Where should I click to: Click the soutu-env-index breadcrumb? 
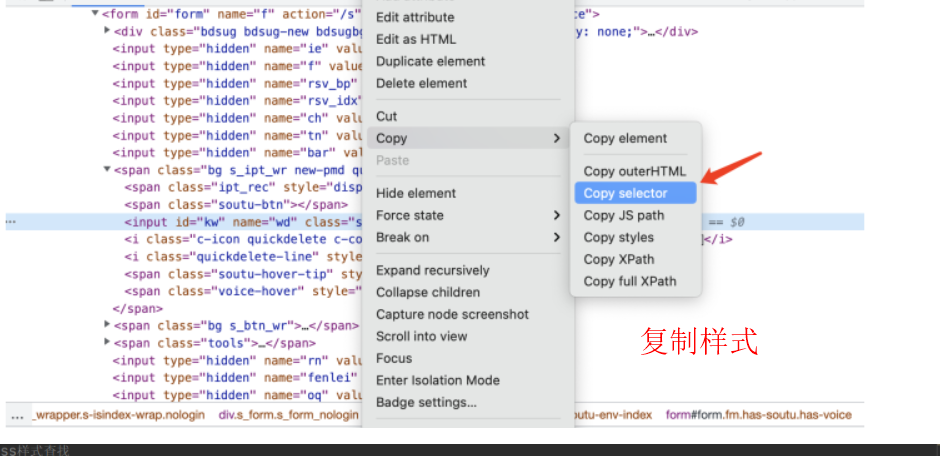pos(613,415)
